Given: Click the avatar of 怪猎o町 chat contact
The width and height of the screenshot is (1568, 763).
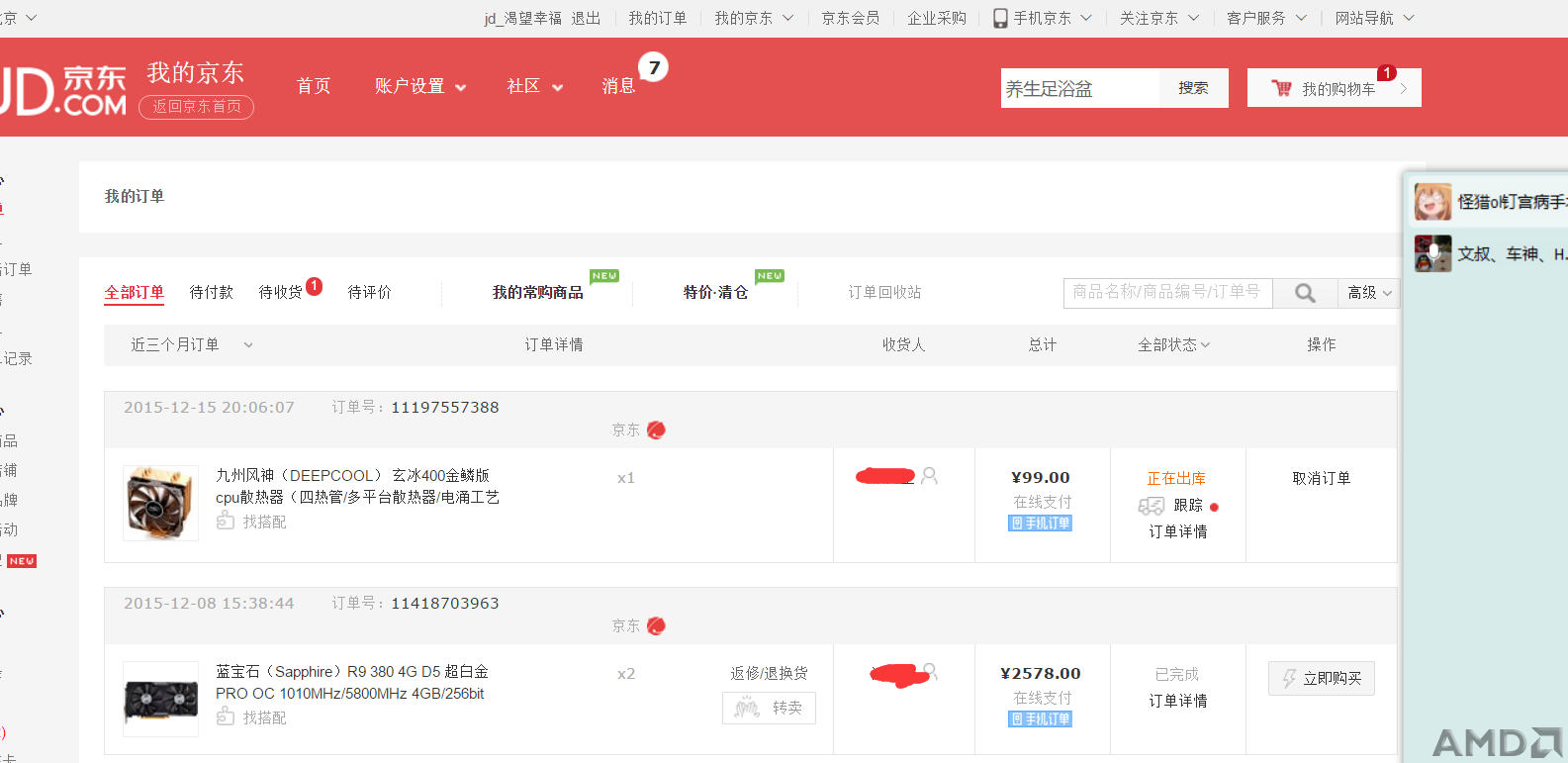Looking at the screenshot, I should tap(1432, 202).
